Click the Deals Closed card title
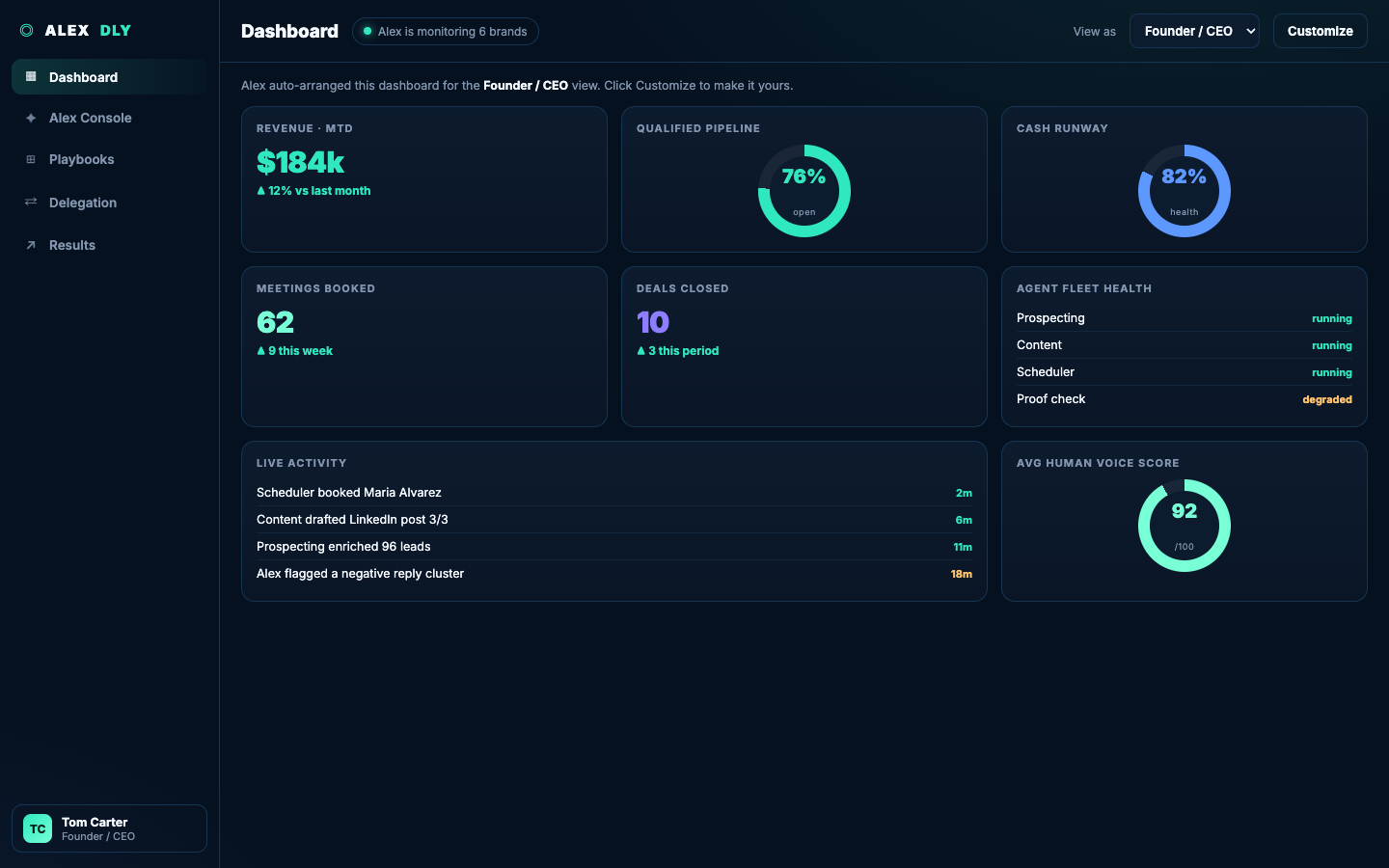 683,288
